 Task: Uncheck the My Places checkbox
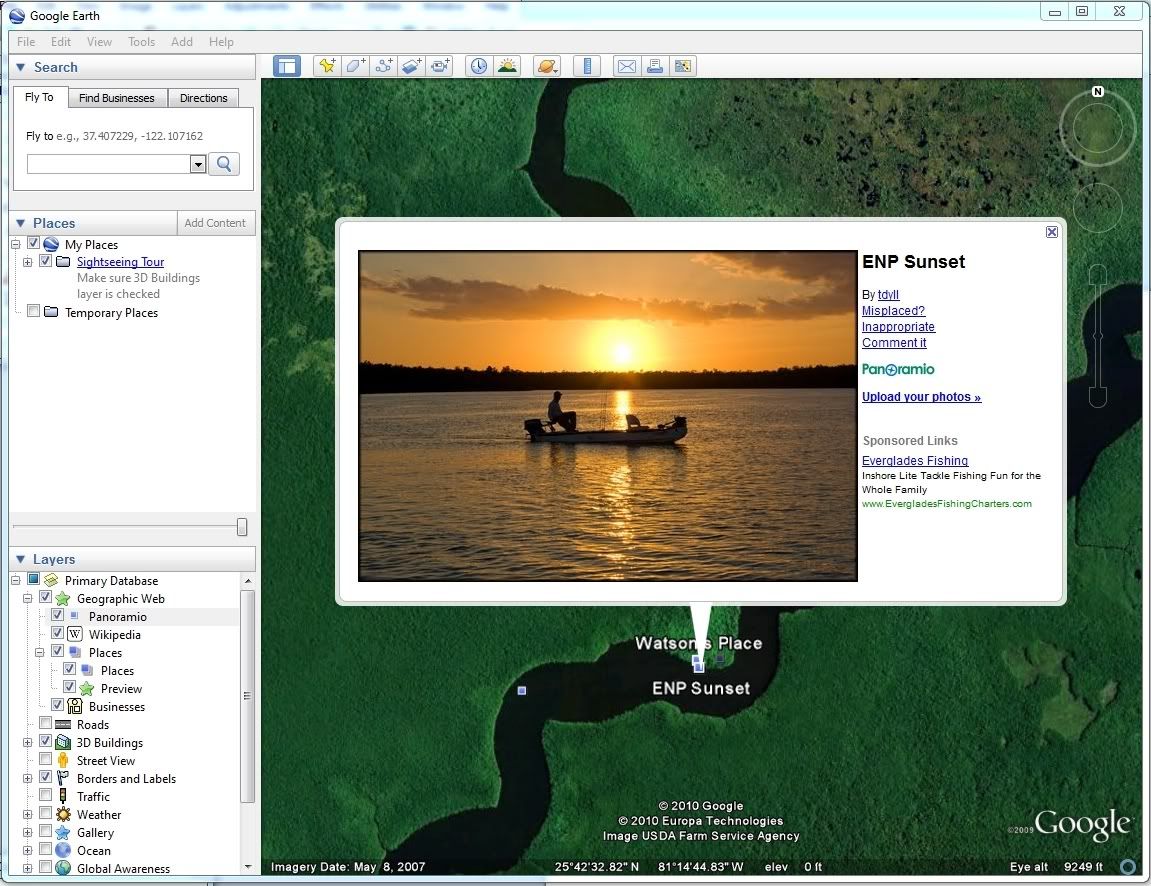click(33, 243)
